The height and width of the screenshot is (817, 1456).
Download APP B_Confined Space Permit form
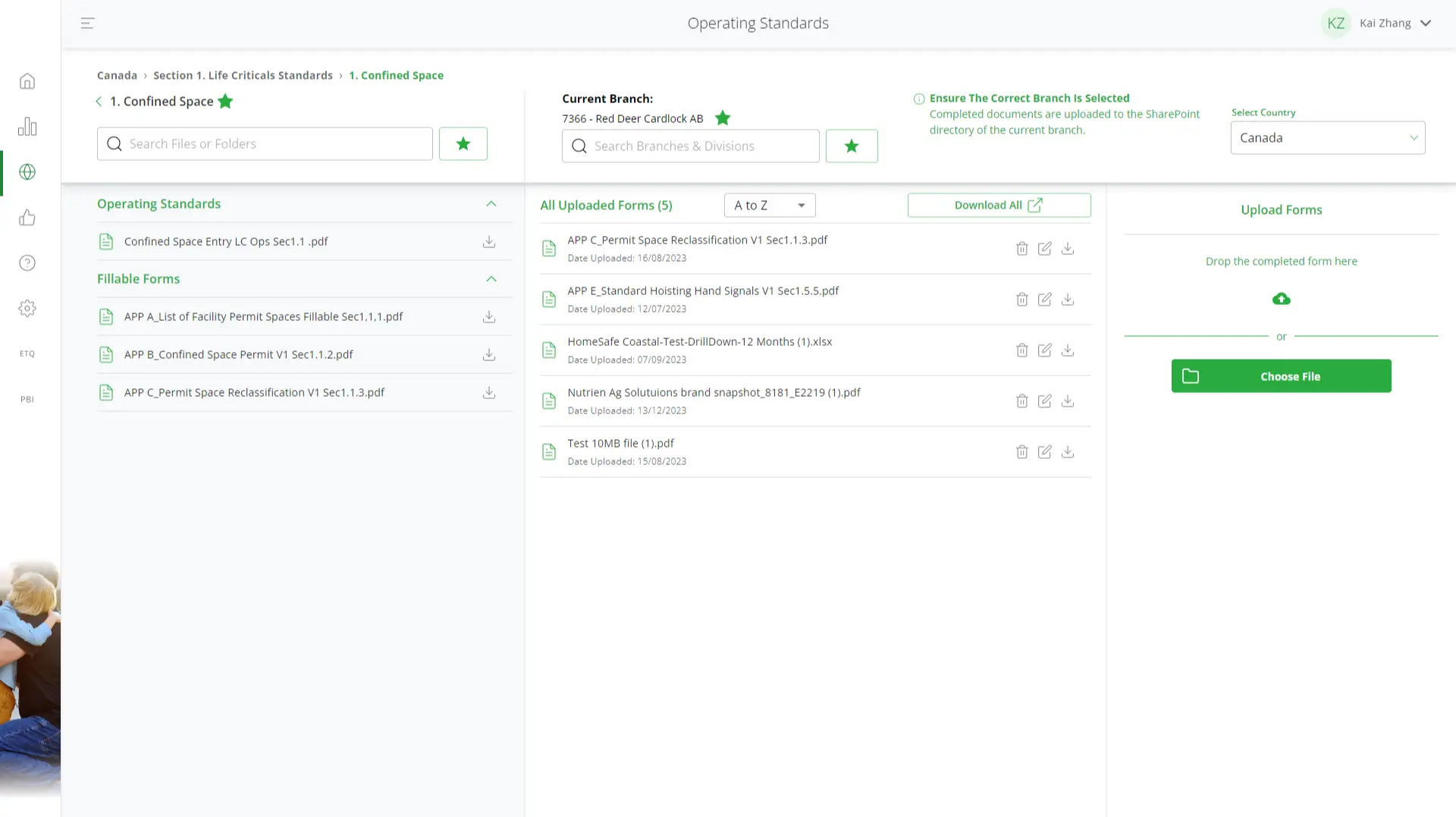tap(489, 355)
